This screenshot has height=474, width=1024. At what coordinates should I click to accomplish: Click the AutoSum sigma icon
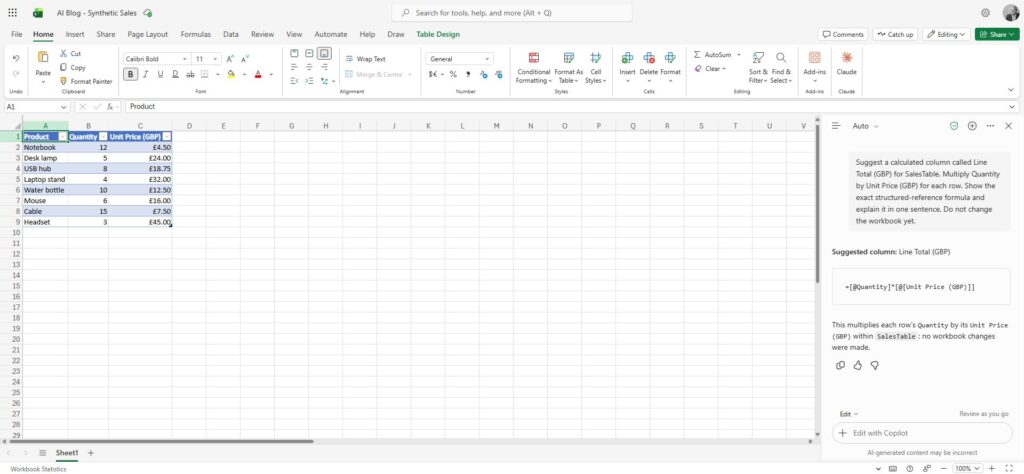click(697, 55)
